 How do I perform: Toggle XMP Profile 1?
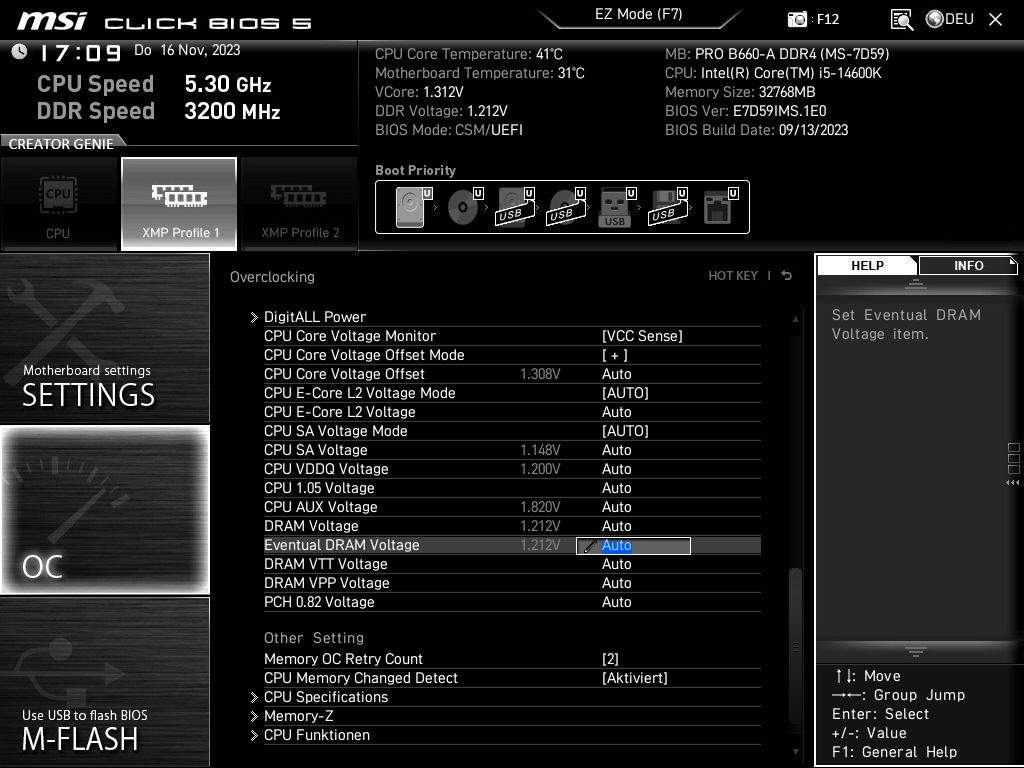(x=179, y=204)
